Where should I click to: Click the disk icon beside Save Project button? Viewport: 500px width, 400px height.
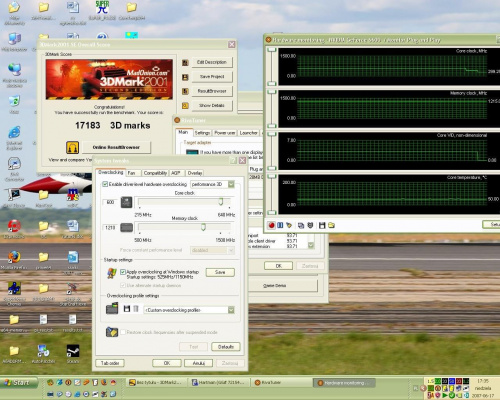185,77
